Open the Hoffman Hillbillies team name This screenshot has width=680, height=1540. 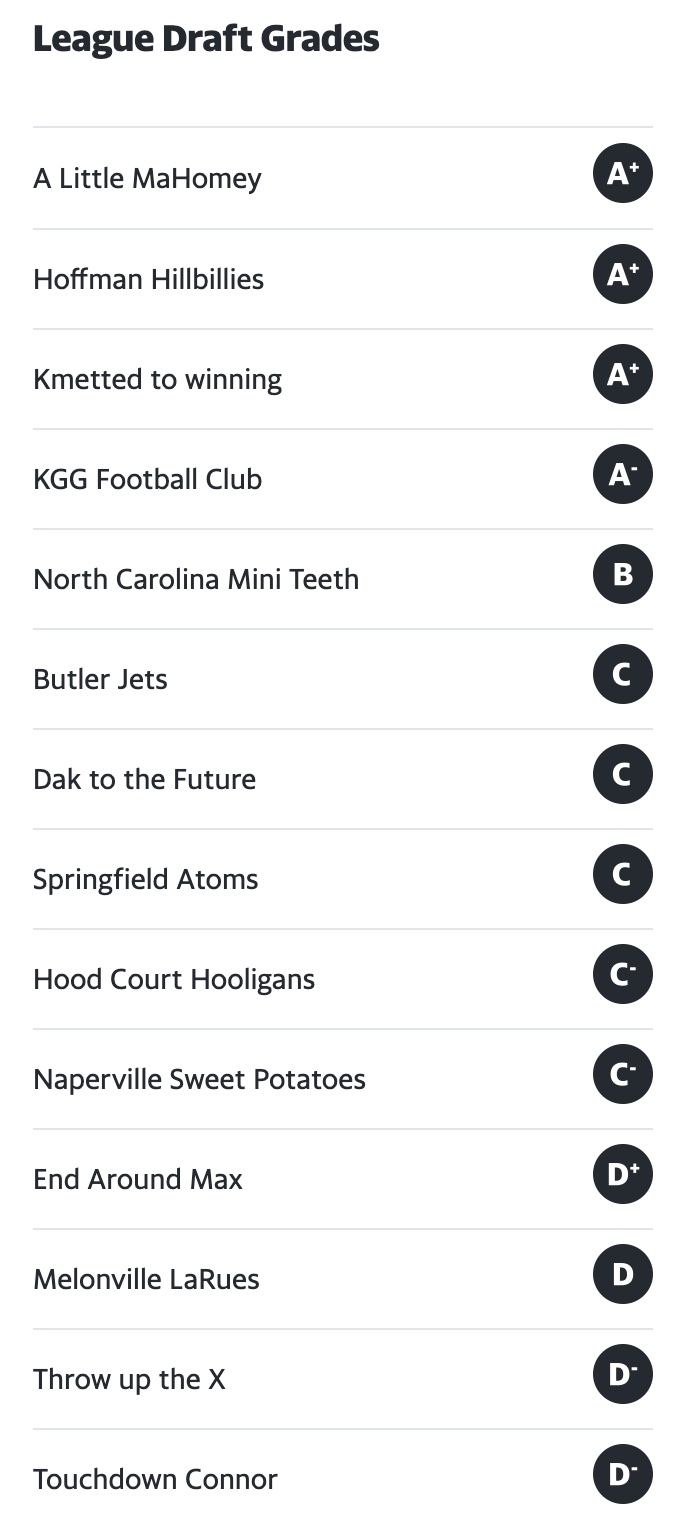(148, 279)
